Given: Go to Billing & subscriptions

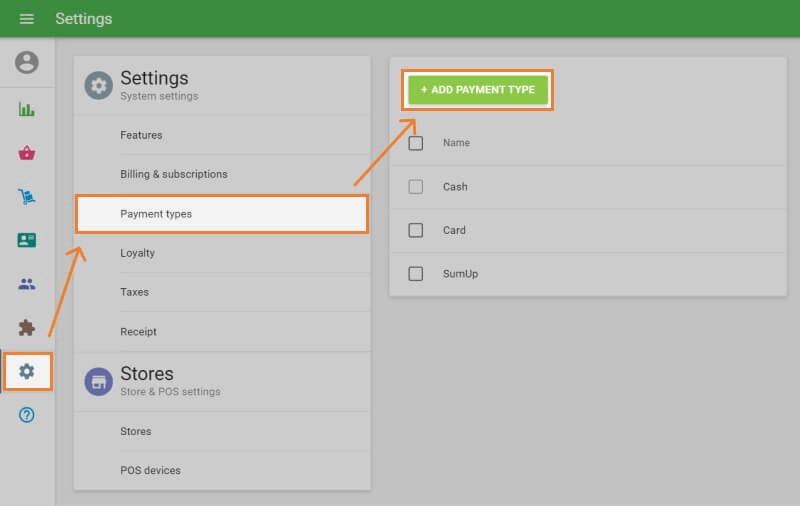Looking at the screenshot, I should (x=174, y=174).
